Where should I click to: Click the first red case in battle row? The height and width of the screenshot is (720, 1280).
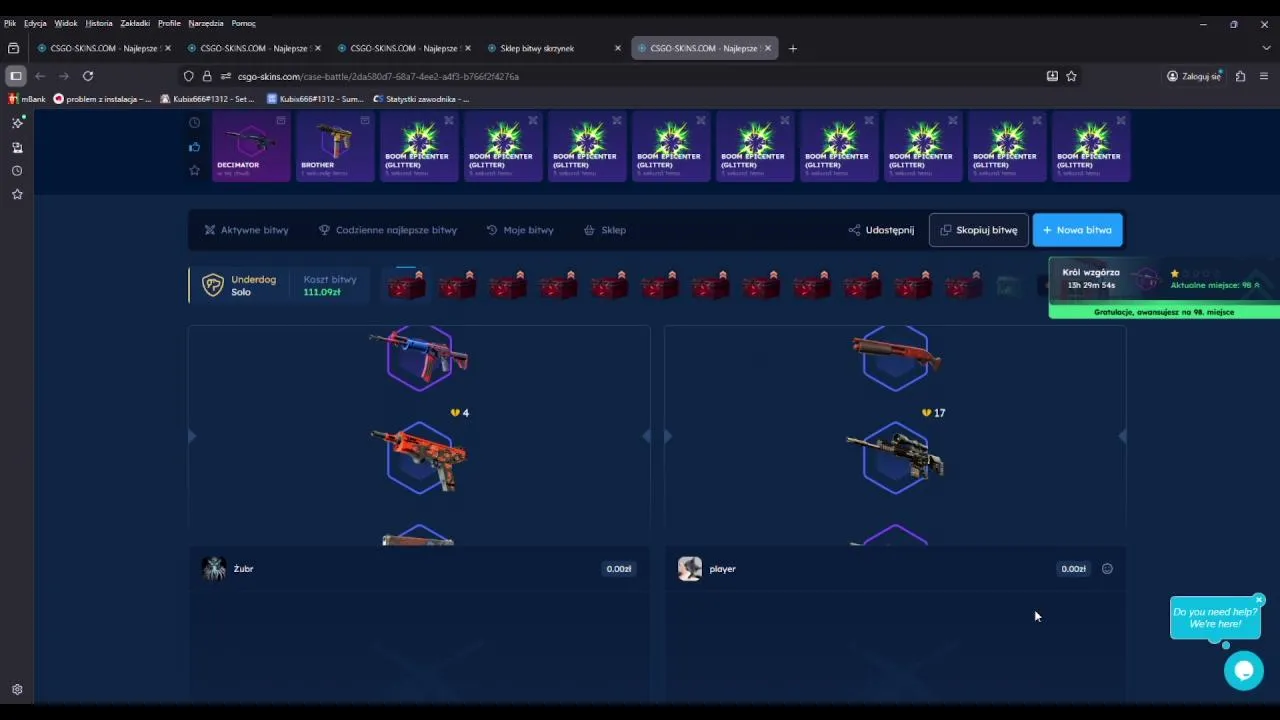[x=406, y=285]
